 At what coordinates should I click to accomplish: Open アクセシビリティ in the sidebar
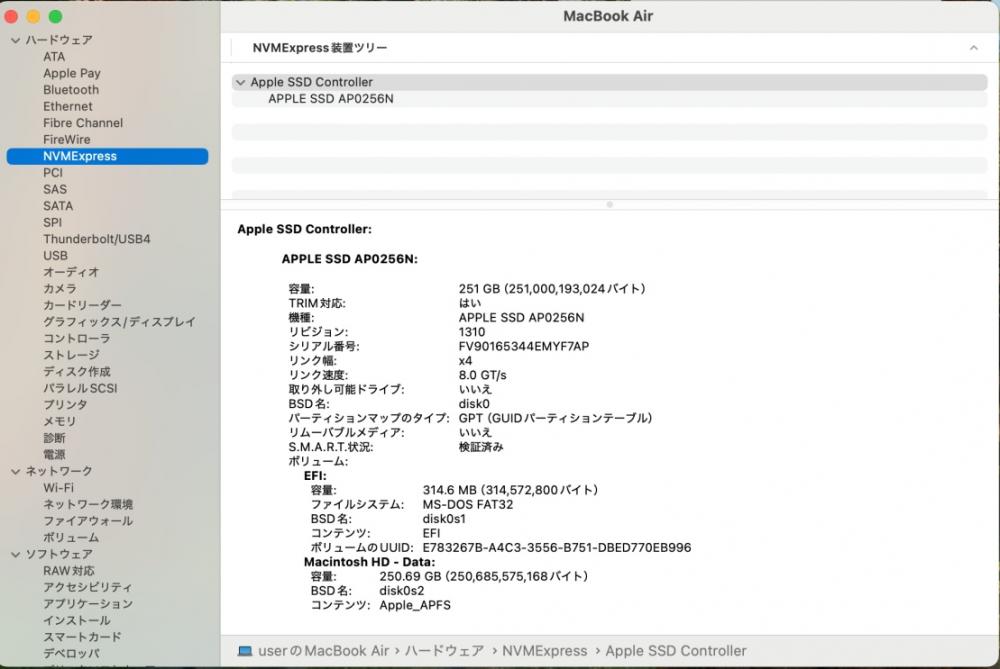(x=87, y=587)
